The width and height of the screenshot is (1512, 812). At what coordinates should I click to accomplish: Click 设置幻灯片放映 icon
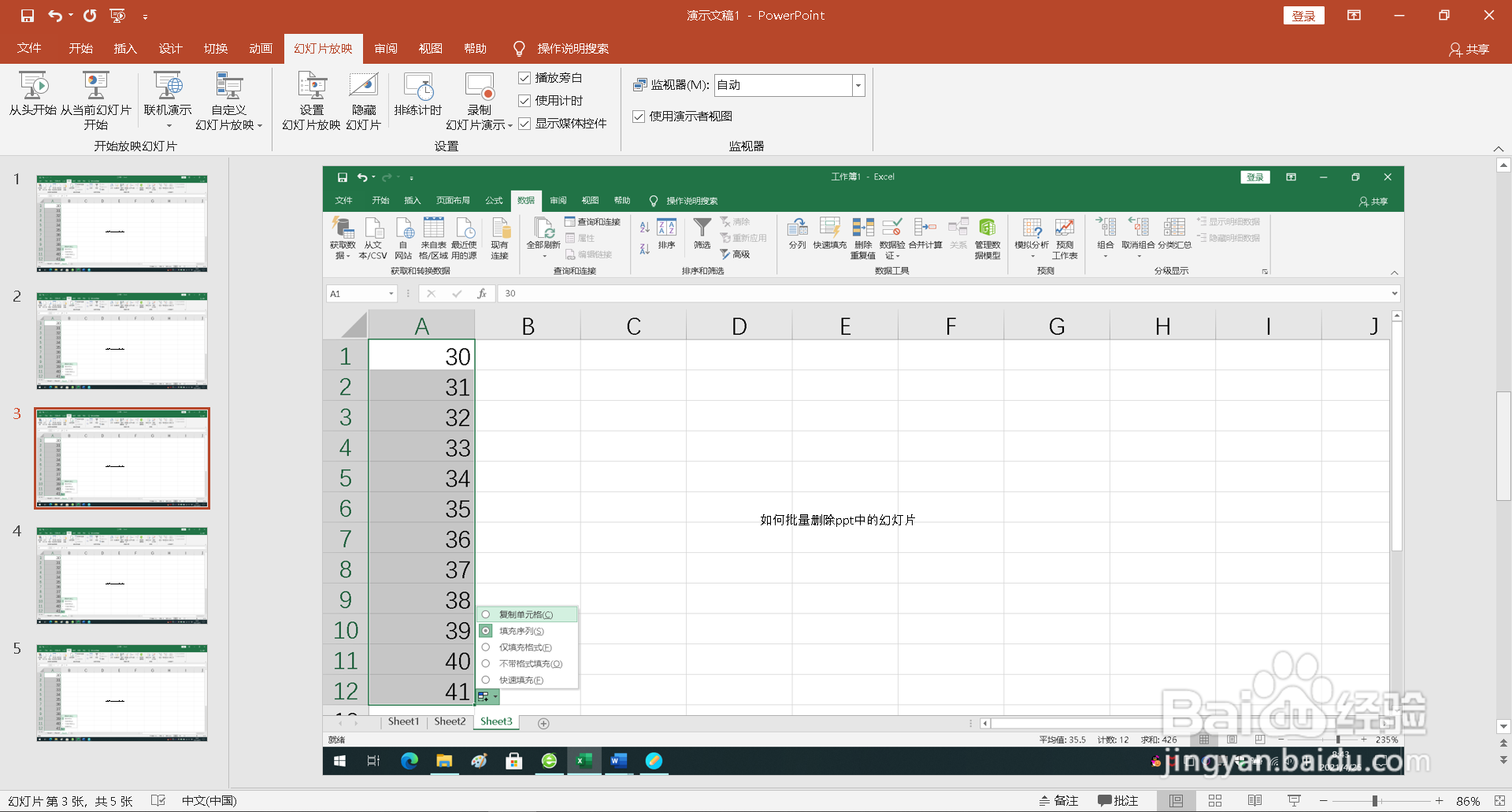[x=311, y=101]
